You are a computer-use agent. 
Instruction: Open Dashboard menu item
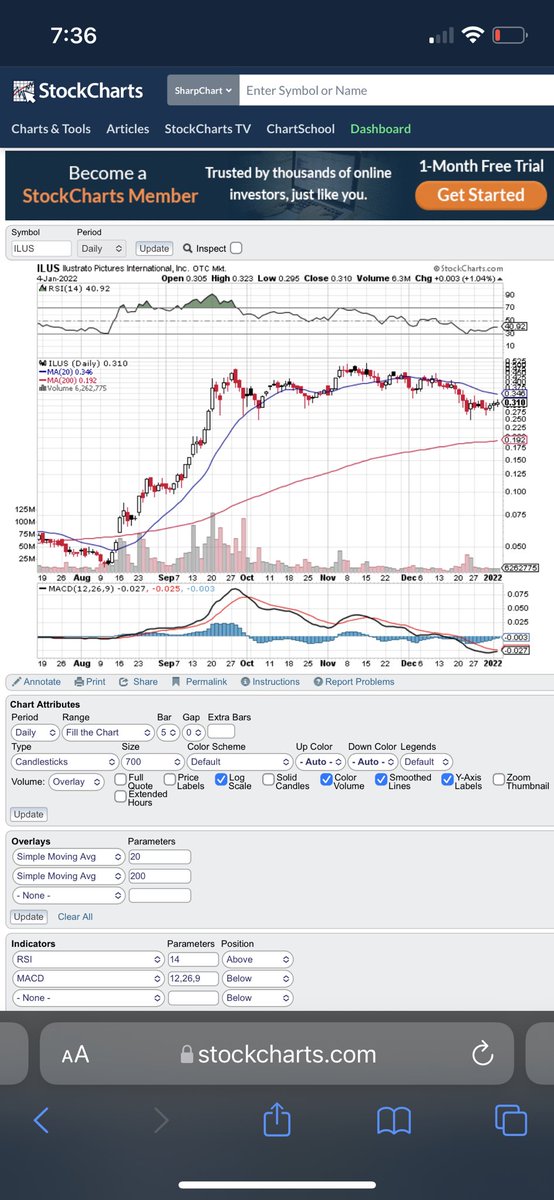(380, 129)
